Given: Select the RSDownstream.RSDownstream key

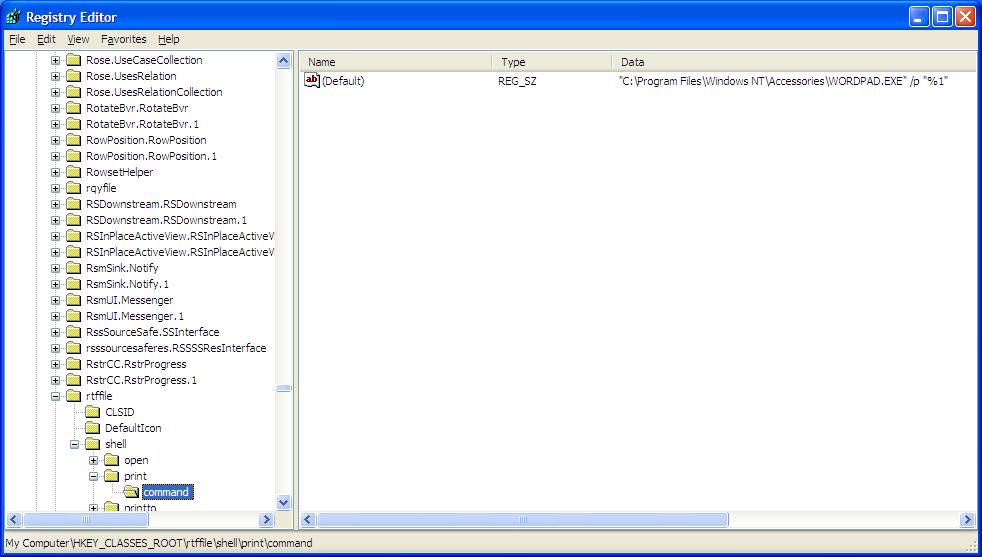Looking at the screenshot, I should (160, 204).
